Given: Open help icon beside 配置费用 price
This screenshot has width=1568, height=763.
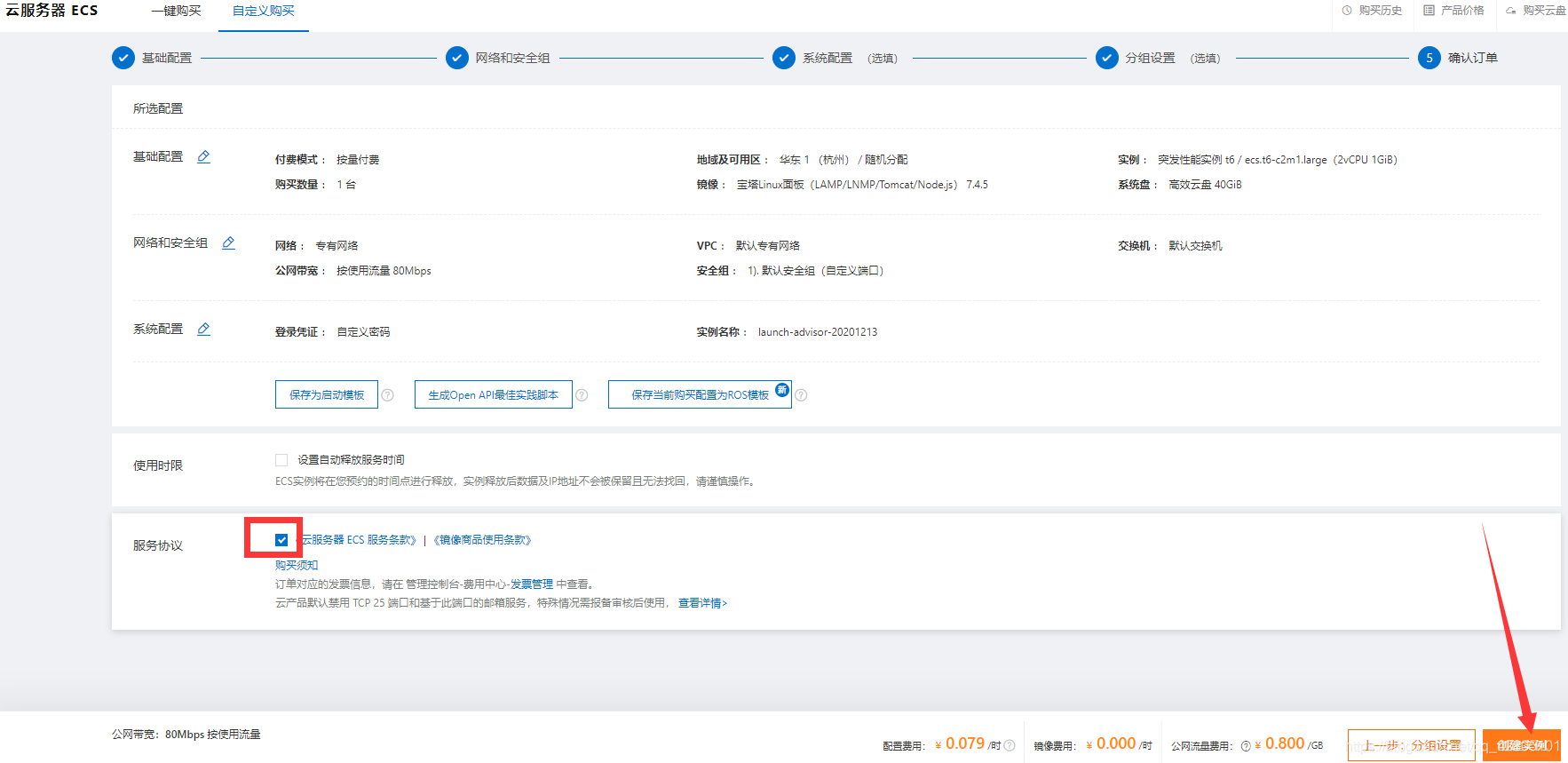Looking at the screenshot, I should [x=1010, y=745].
